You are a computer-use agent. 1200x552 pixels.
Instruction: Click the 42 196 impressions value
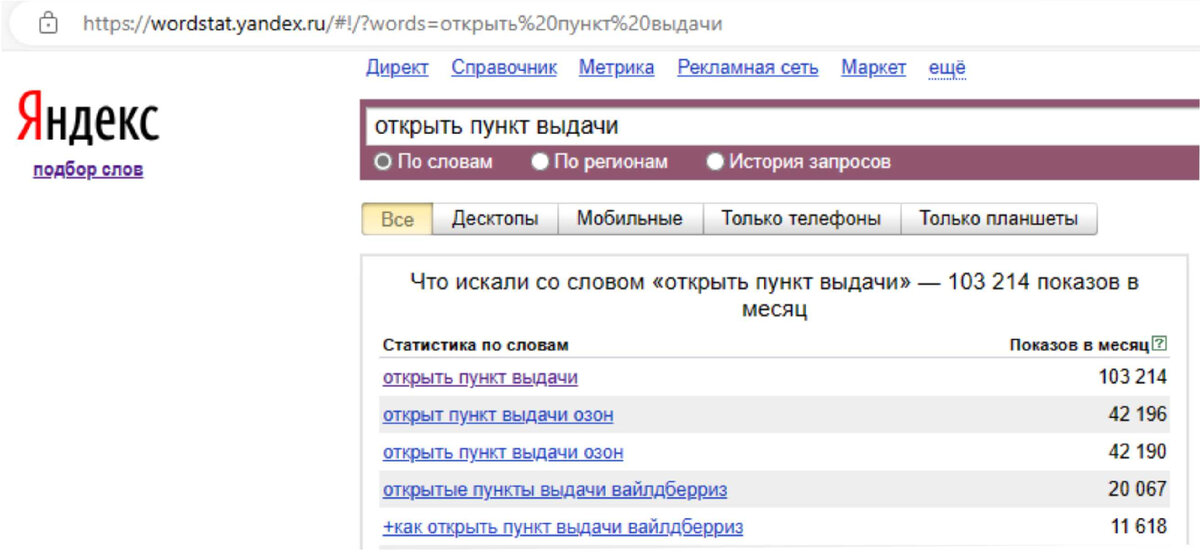click(1138, 415)
